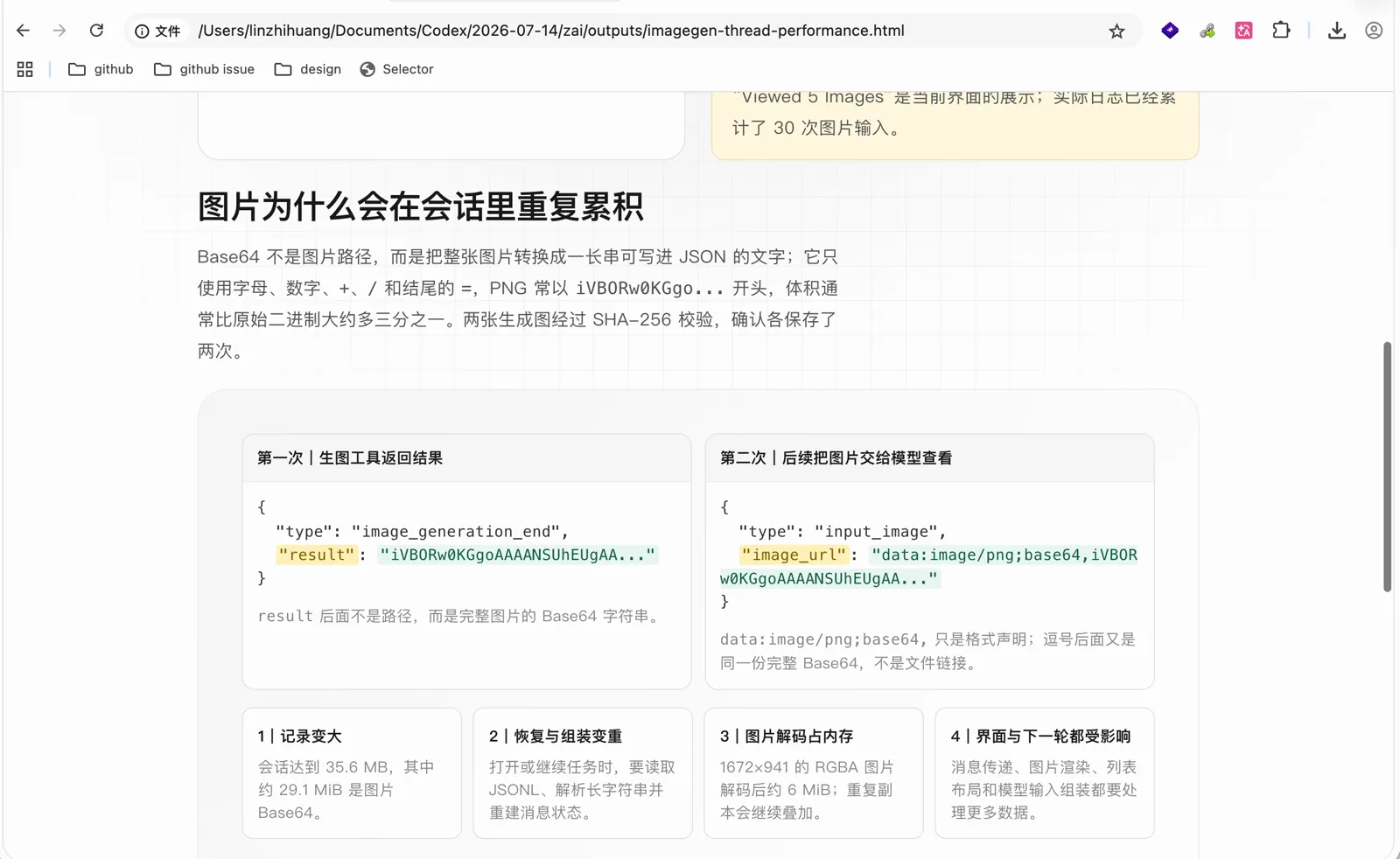Click the address bar file path
Viewport: 1400px width, 859px height.
[551, 31]
